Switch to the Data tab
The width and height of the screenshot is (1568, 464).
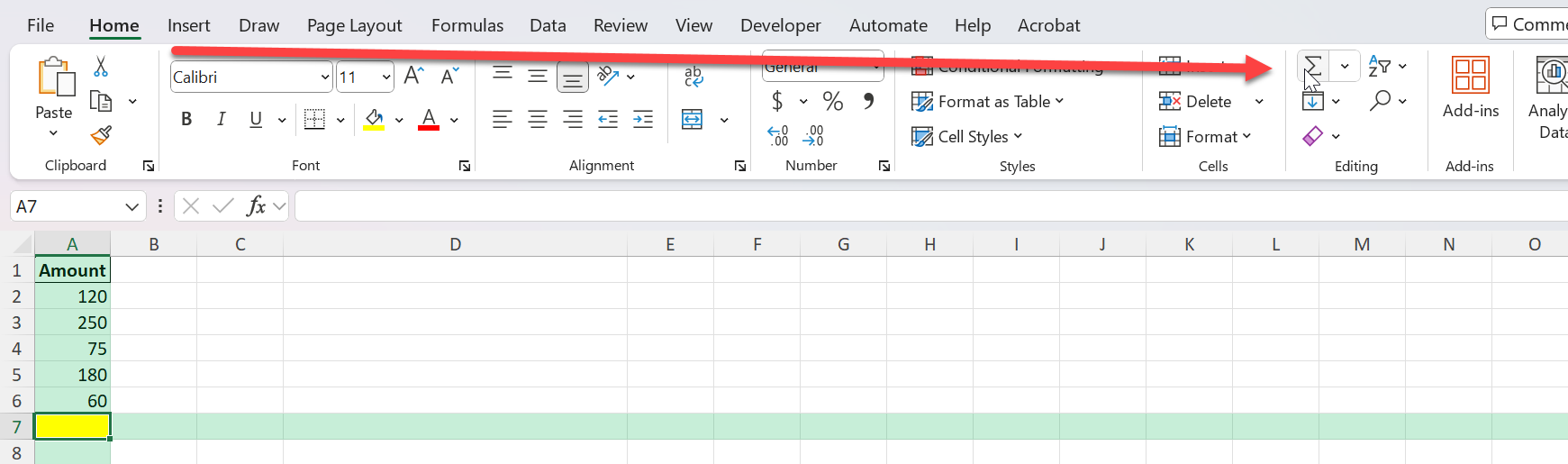548,25
